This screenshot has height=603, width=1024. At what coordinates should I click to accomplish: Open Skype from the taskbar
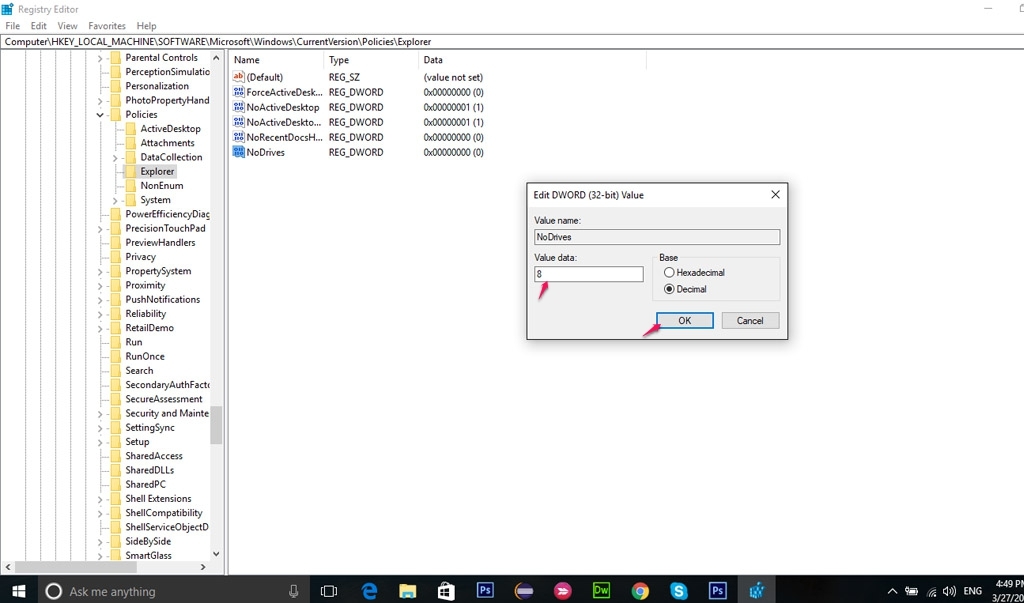pyautogui.click(x=679, y=591)
